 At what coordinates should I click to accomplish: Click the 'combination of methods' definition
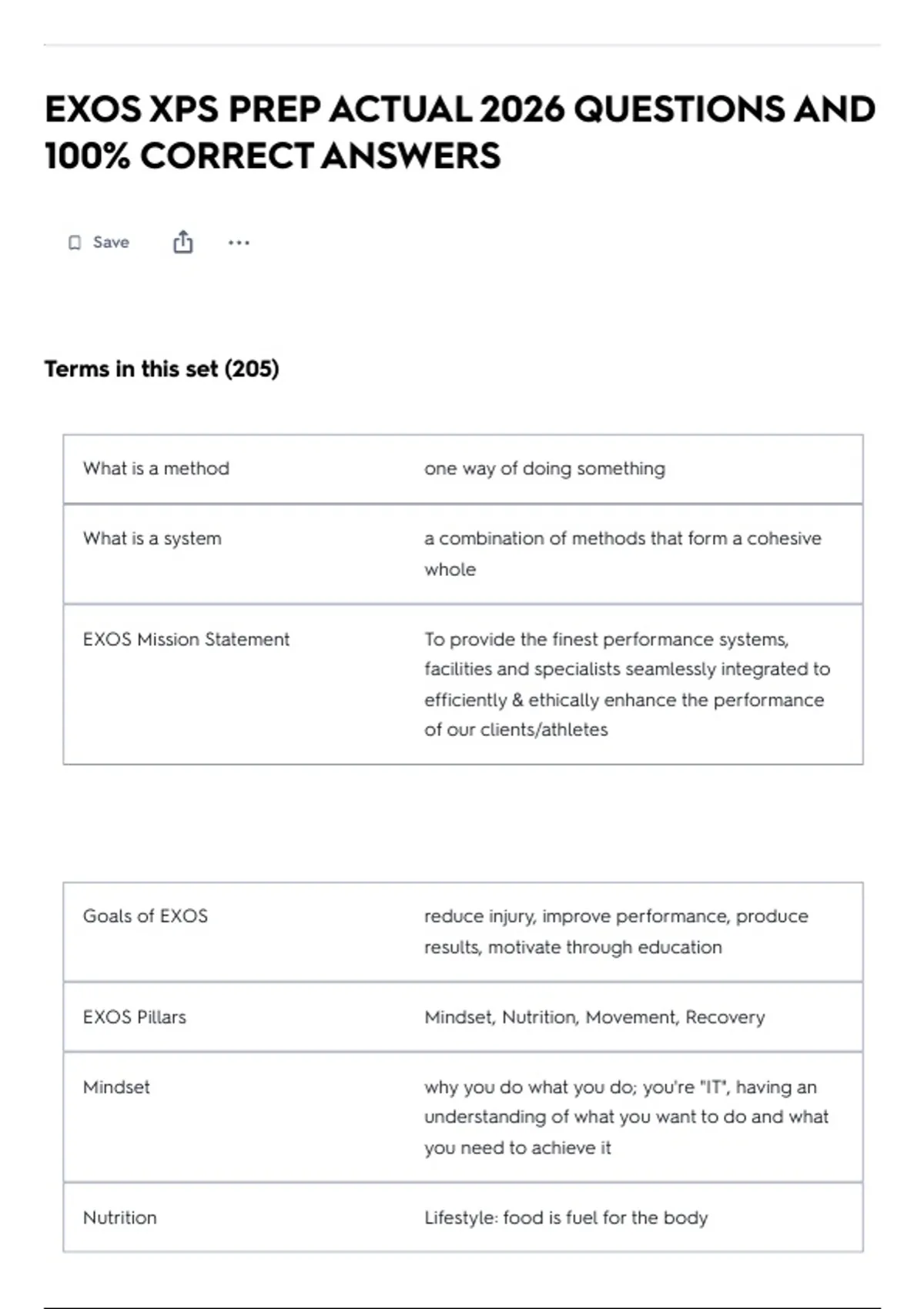click(622, 554)
